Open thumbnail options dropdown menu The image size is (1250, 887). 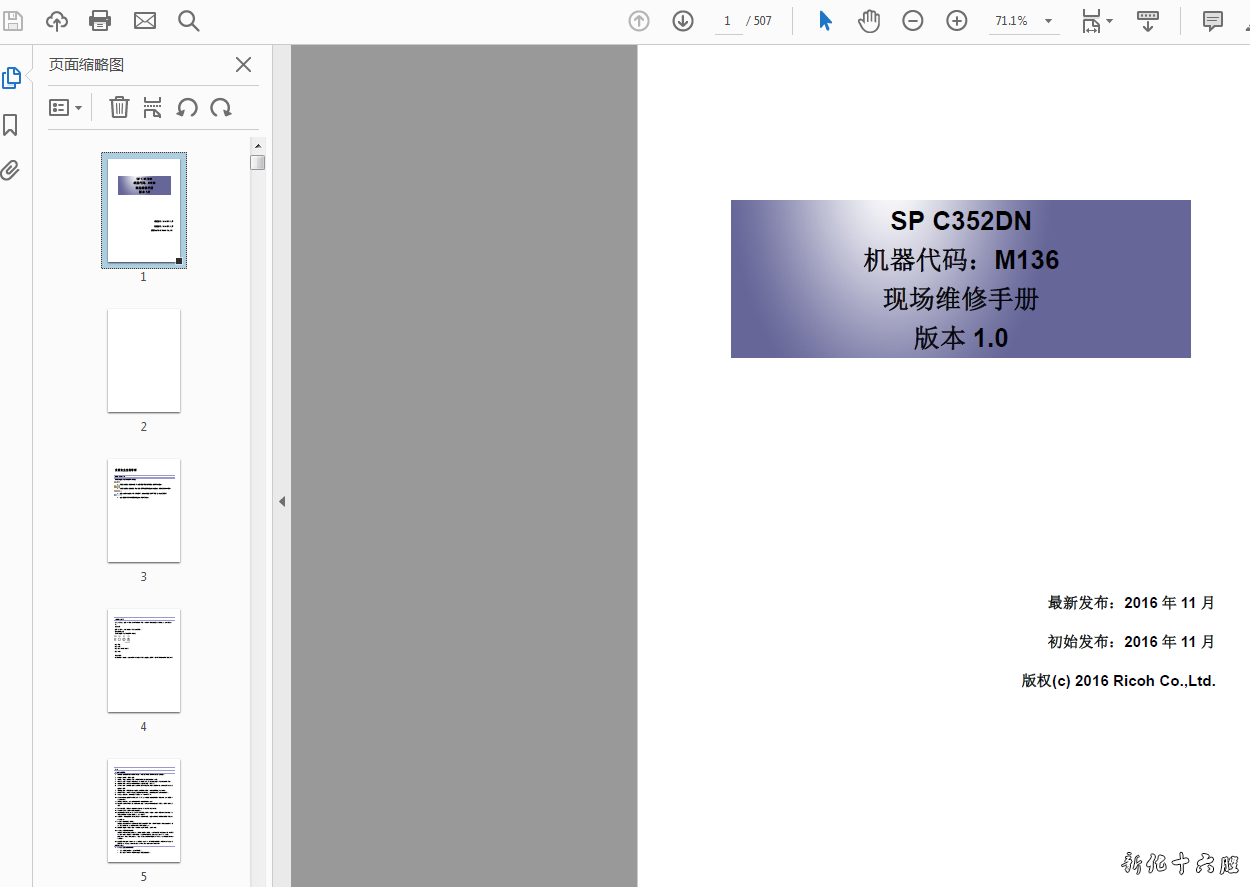[x=66, y=107]
